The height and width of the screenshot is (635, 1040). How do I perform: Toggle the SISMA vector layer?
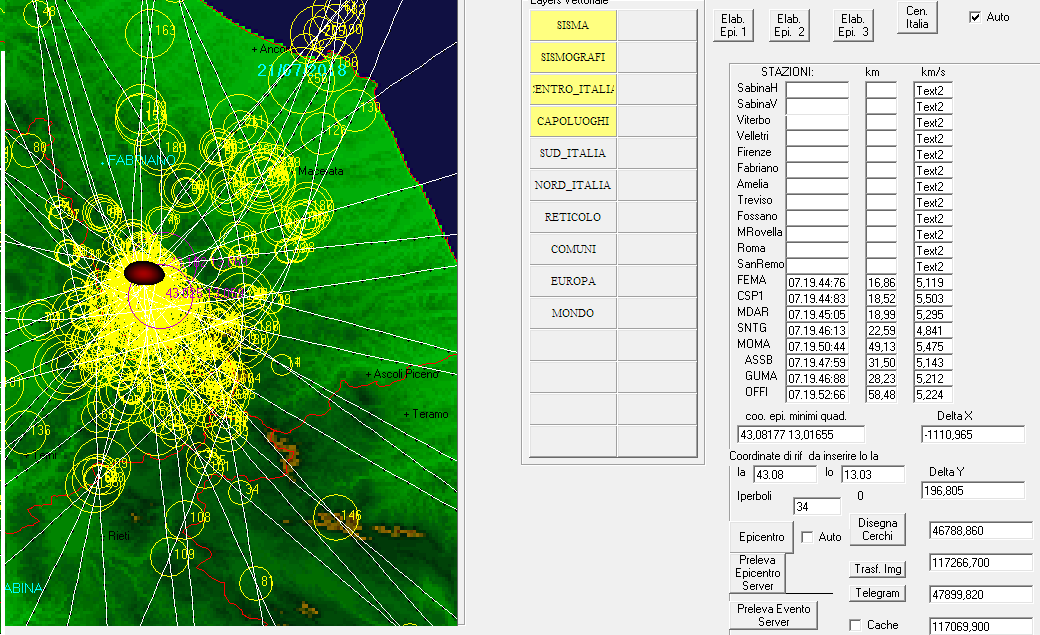pyautogui.click(x=573, y=25)
